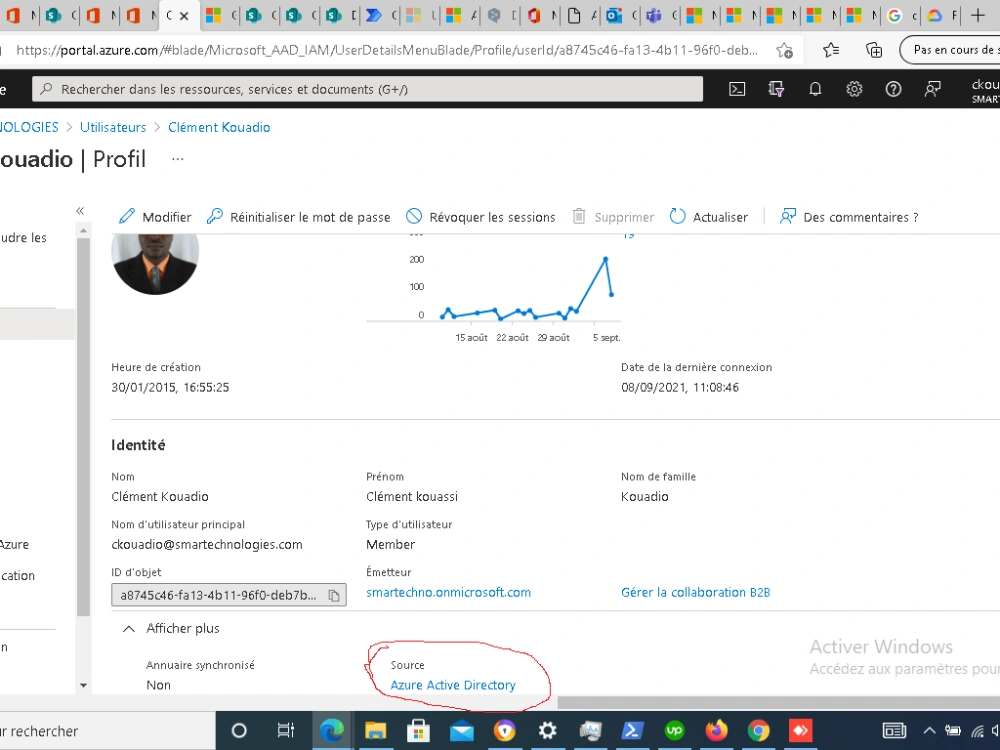Collapse the side menu with double chevron

click(80, 210)
